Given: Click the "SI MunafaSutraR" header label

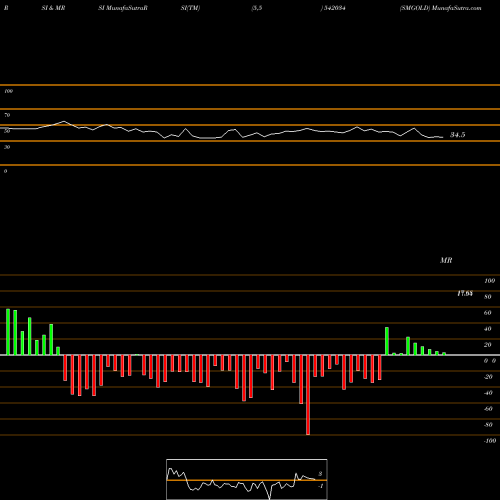Looking at the screenshot, I should (123, 8).
